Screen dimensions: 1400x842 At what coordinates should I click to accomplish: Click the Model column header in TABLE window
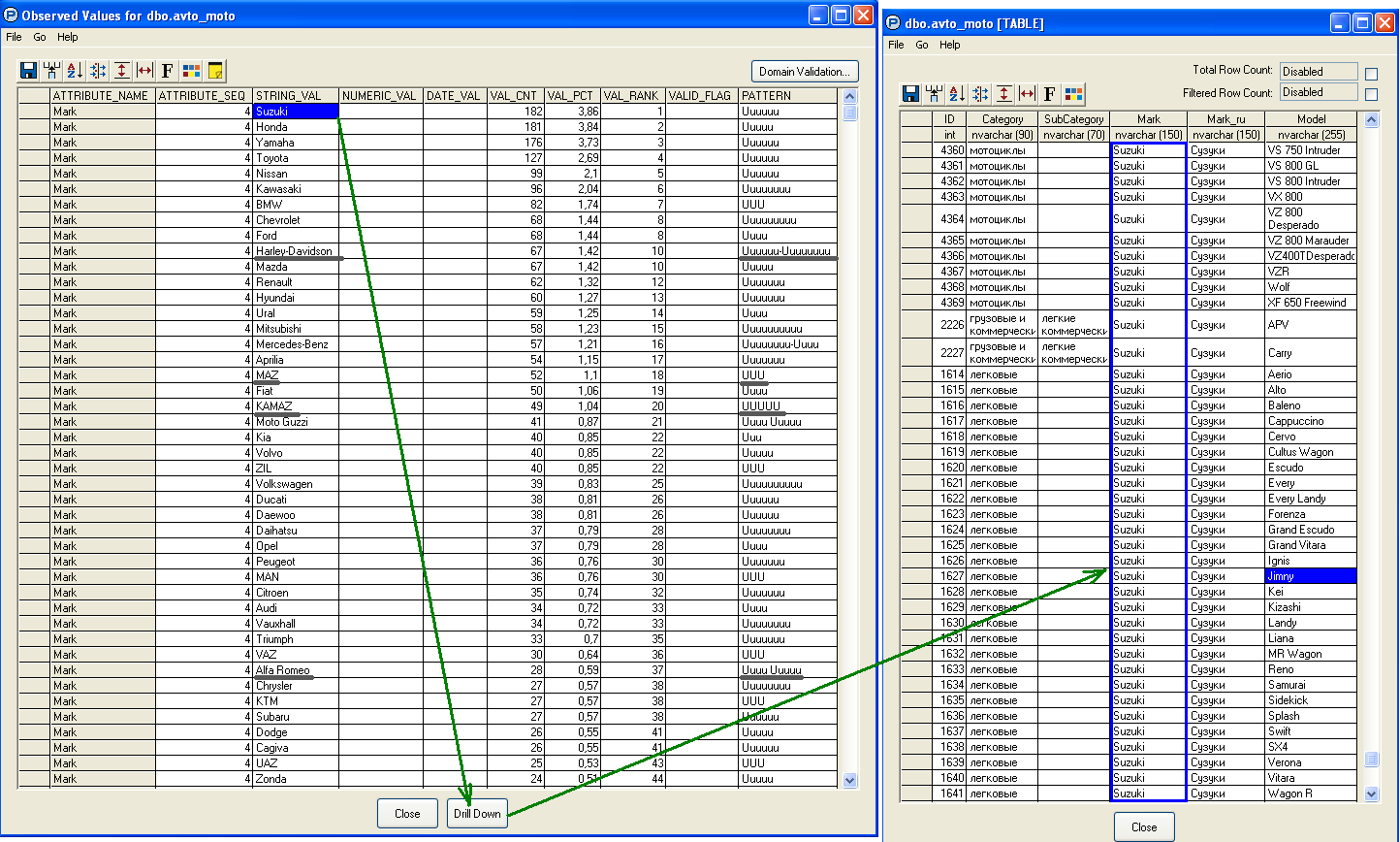[x=1311, y=119]
